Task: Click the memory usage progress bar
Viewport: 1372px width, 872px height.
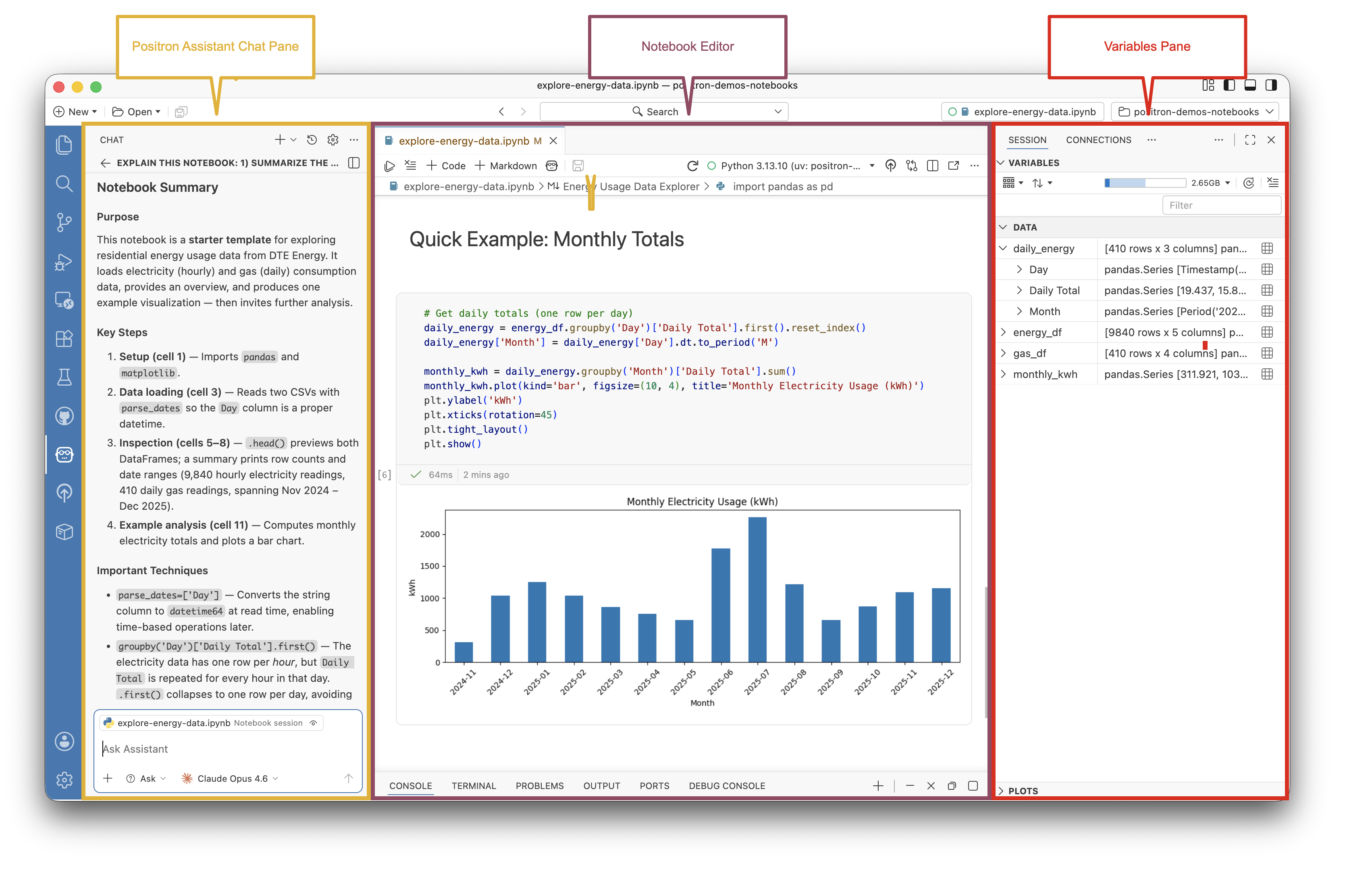Action: pos(1145,183)
